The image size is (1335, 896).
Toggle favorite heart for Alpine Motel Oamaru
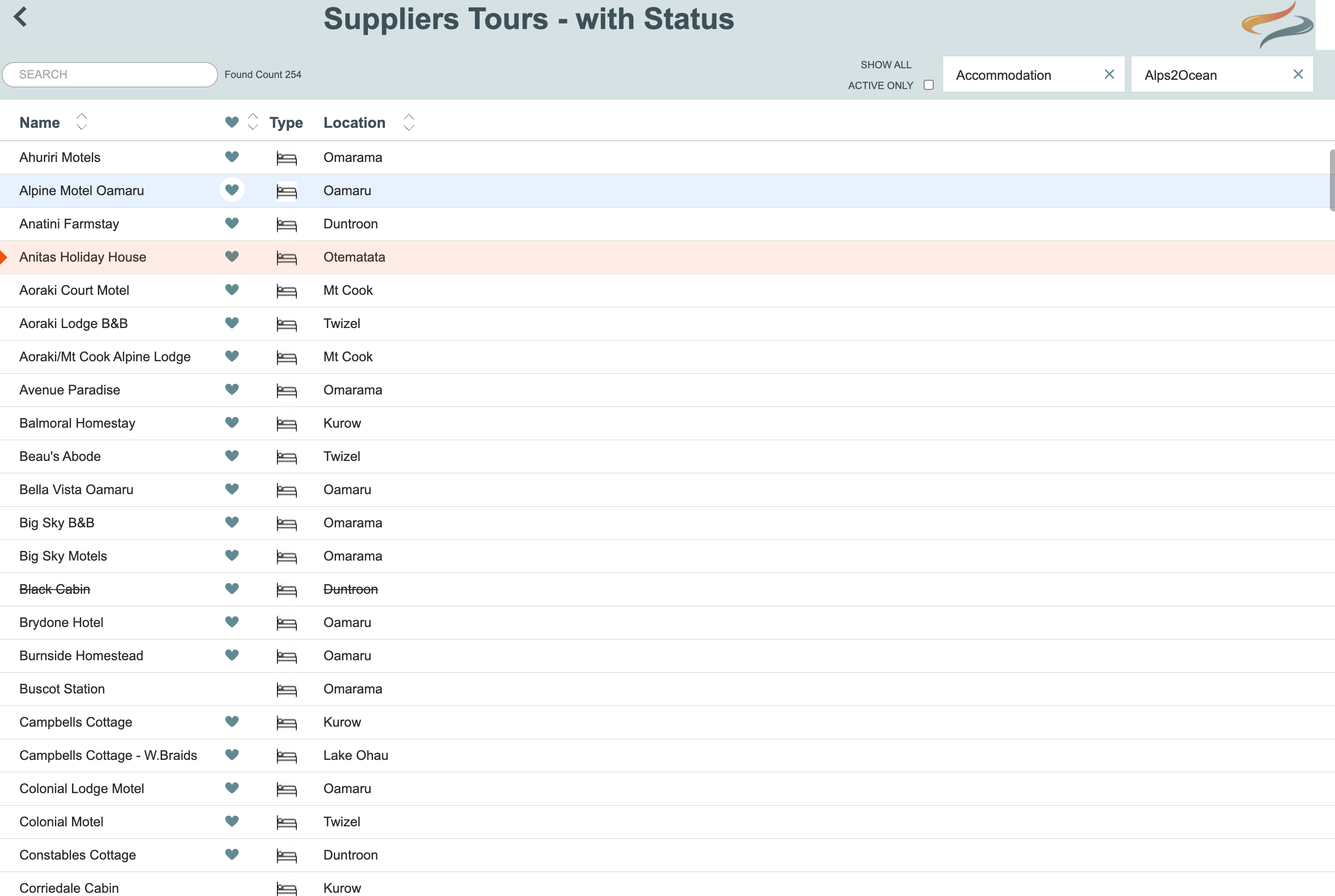tap(232, 190)
